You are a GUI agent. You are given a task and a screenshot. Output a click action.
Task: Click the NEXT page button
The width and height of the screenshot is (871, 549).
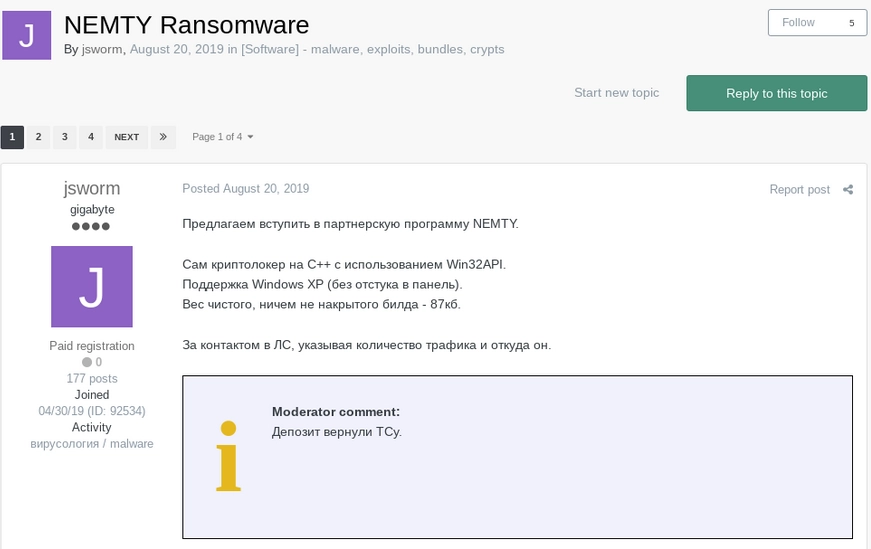126,137
